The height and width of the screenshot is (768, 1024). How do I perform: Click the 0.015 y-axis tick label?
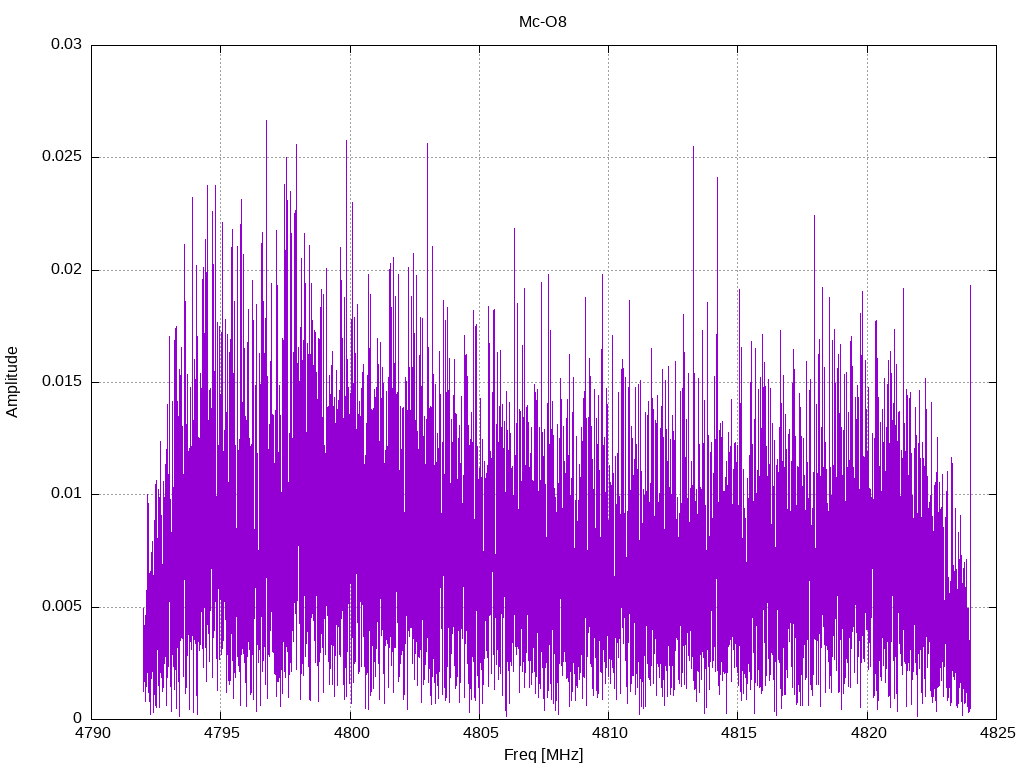pyautogui.click(x=62, y=381)
